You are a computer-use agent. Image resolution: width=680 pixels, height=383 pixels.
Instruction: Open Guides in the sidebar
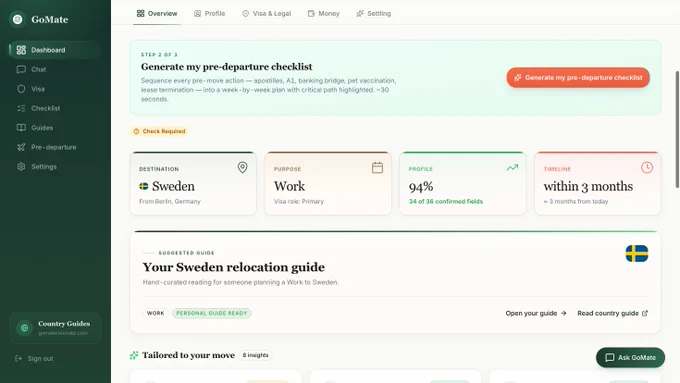55,128
